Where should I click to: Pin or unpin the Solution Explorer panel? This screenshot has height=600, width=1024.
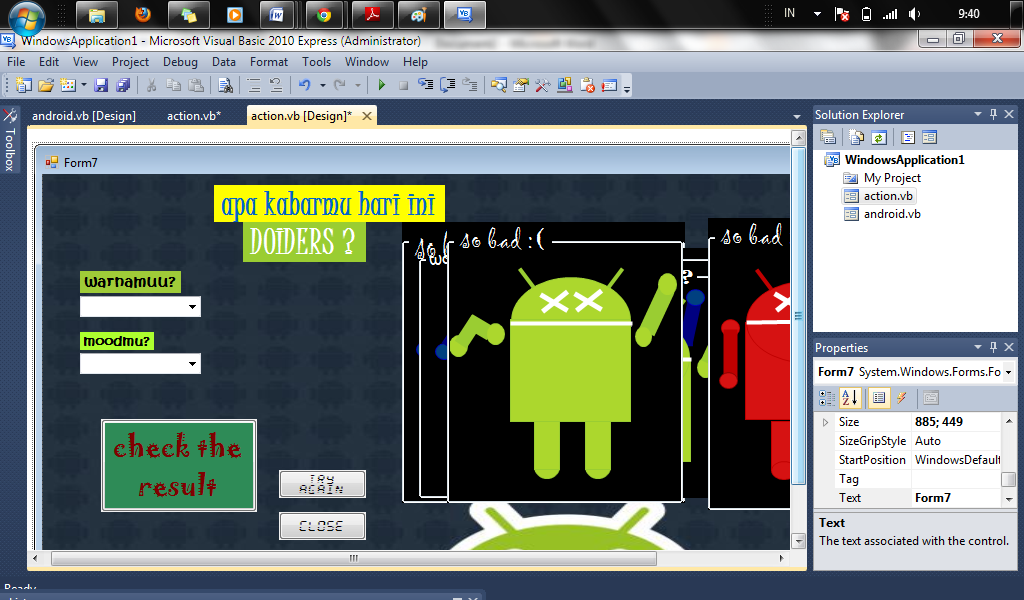[993, 114]
